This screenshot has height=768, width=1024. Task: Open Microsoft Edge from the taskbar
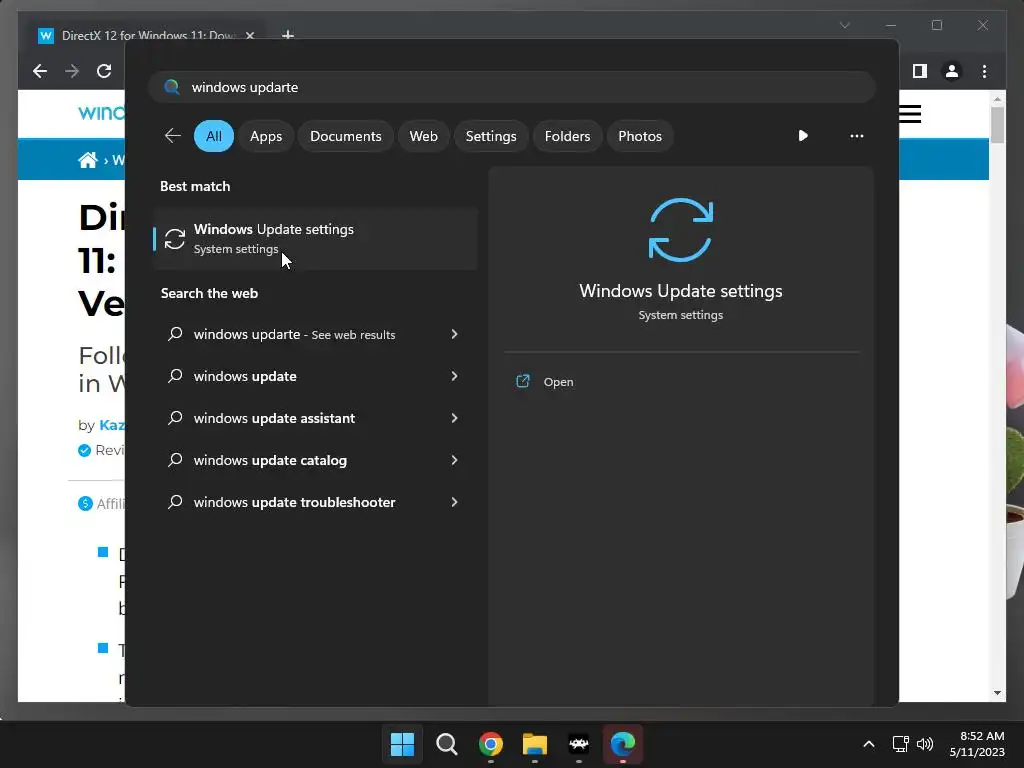click(x=622, y=744)
